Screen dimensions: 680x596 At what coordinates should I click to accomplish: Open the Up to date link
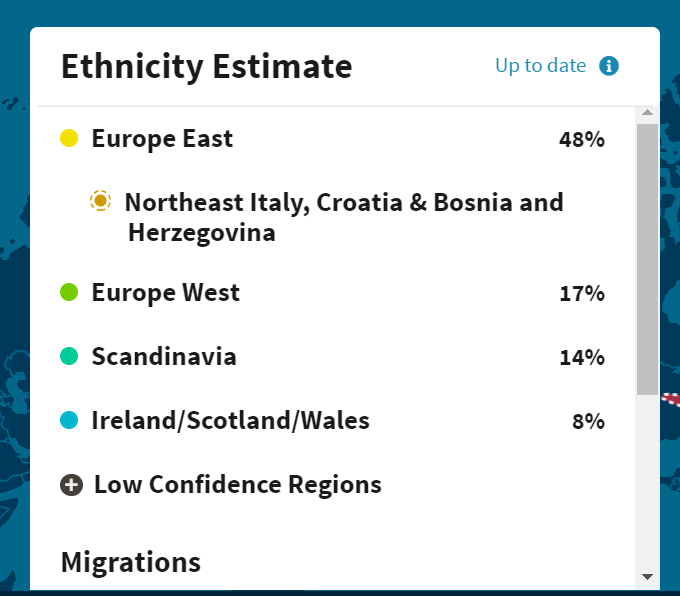tap(540, 66)
